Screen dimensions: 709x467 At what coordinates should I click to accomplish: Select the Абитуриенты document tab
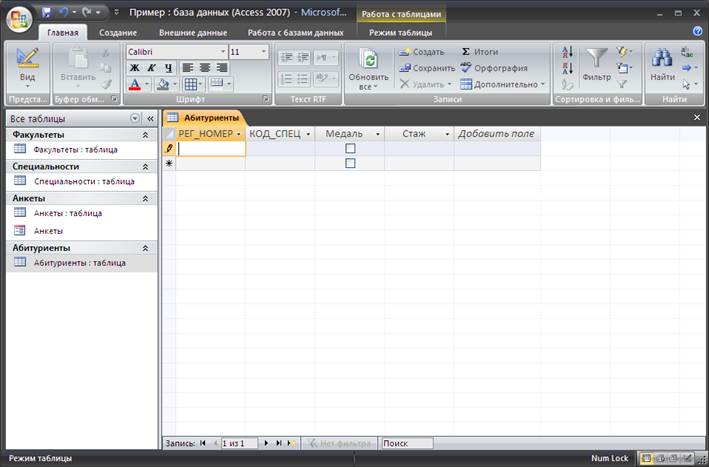pyautogui.click(x=204, y=118)
